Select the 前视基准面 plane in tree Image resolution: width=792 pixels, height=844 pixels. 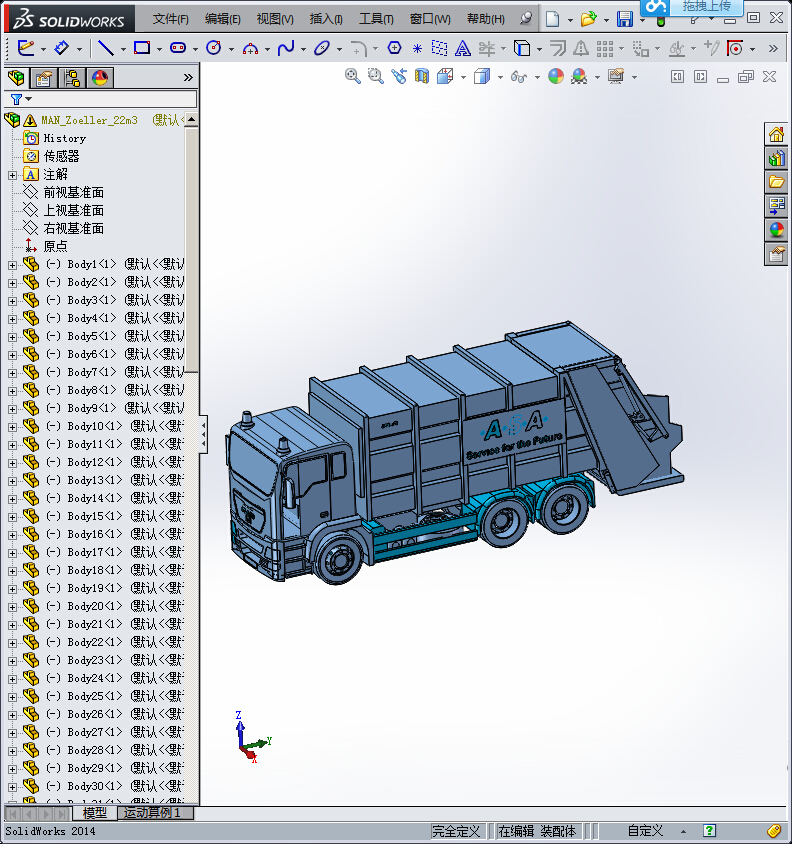tap(73, 192)
